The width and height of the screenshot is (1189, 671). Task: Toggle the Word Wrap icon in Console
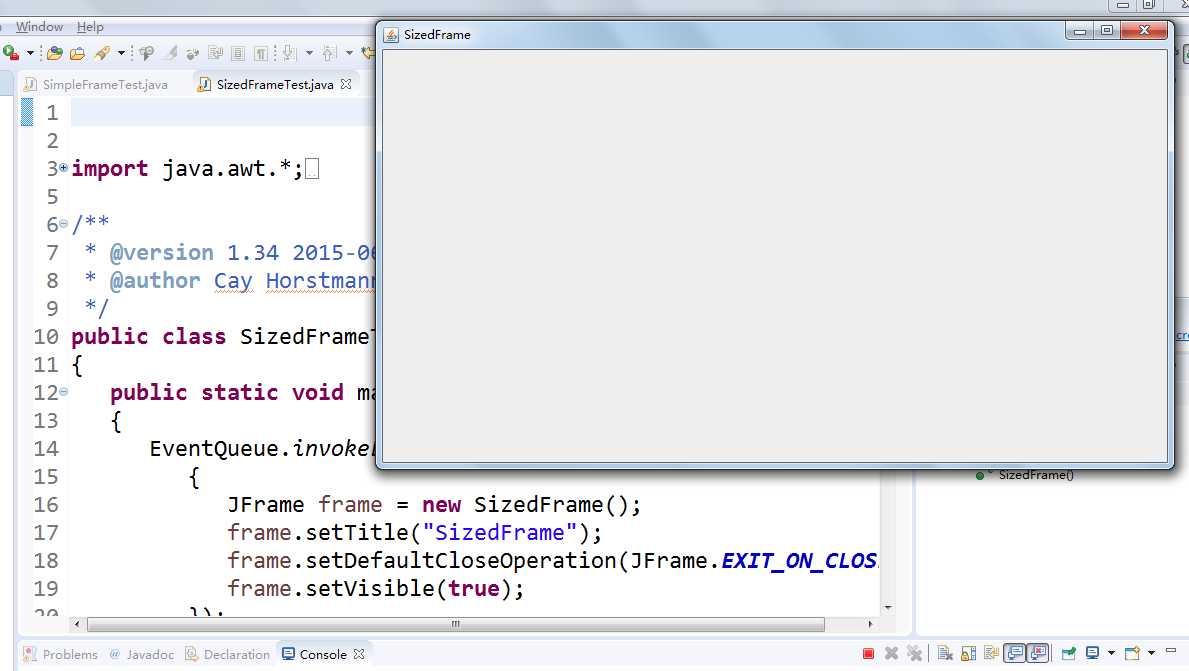coord(991,654)
